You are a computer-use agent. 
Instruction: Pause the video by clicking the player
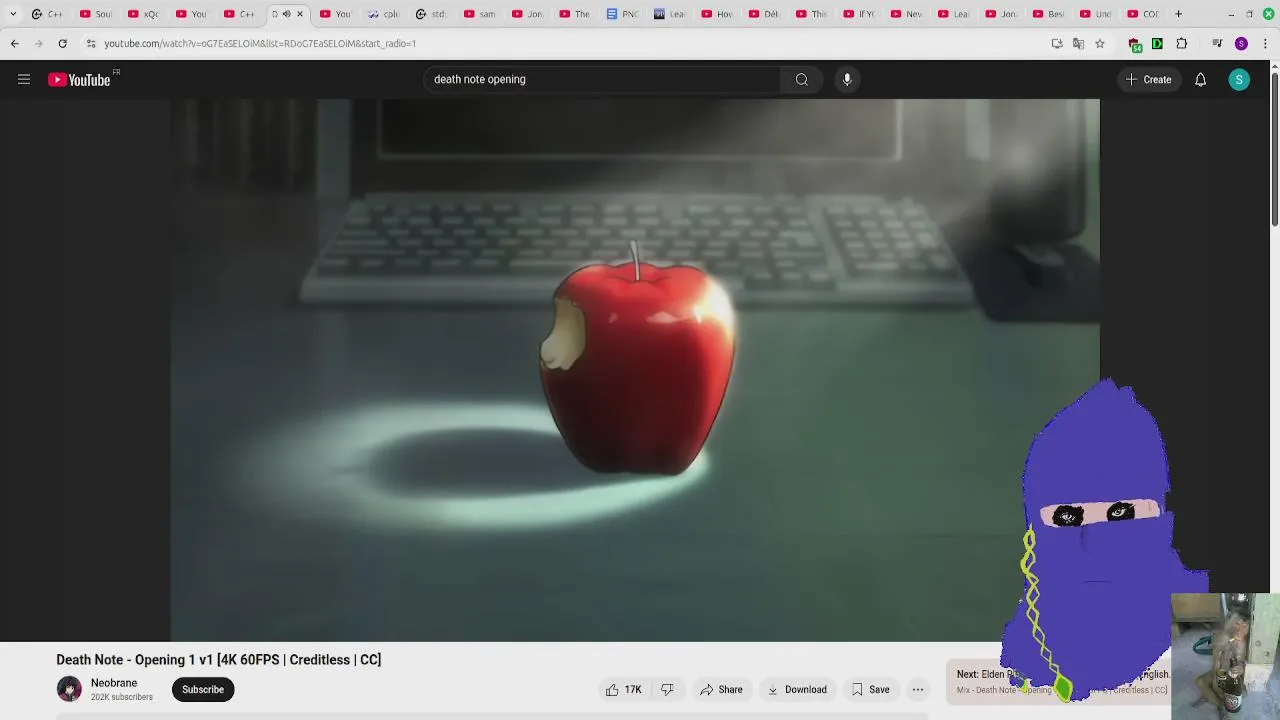click(x=635, y=370)
